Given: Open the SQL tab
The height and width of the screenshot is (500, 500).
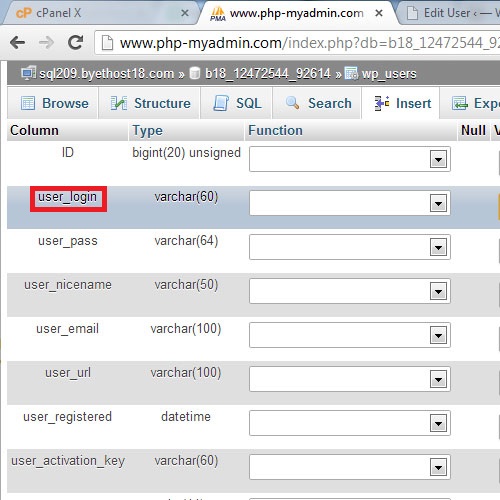Looking at the screenshot, I should point(237,103).
